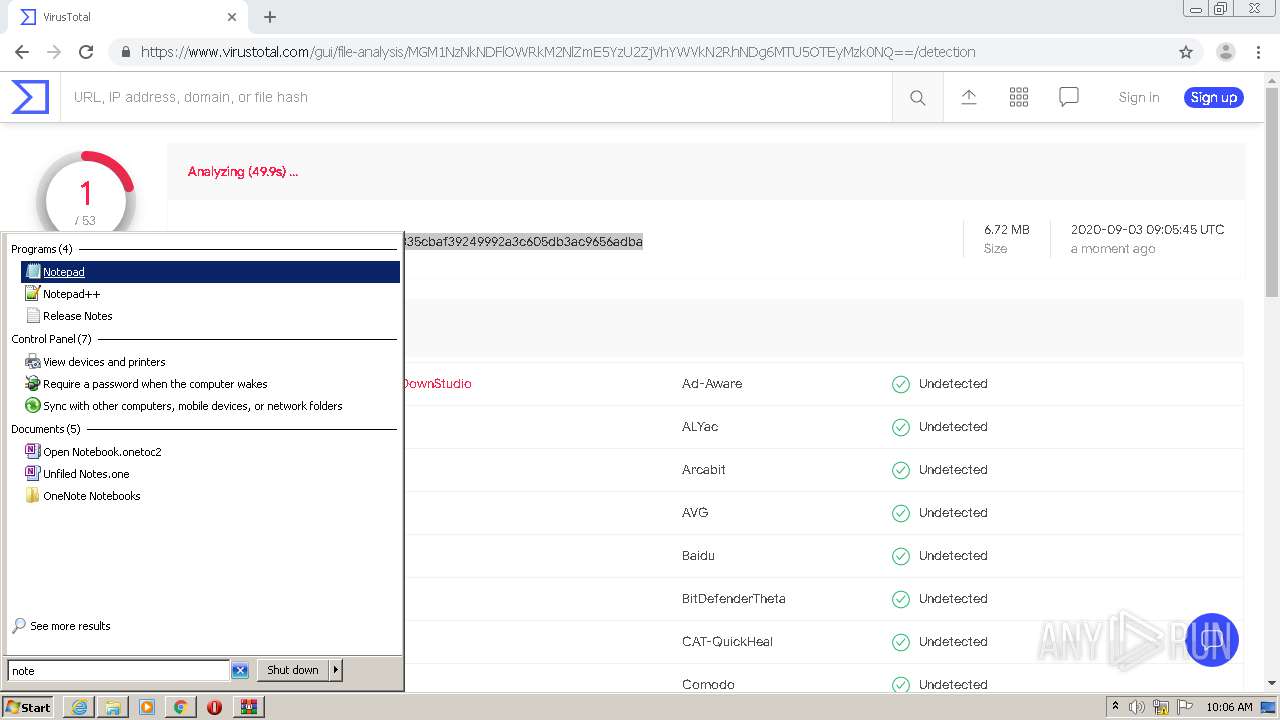The width and height of the screenshot is (1280, 720).
Task: Go forward in Chrome
Action: 54,52
